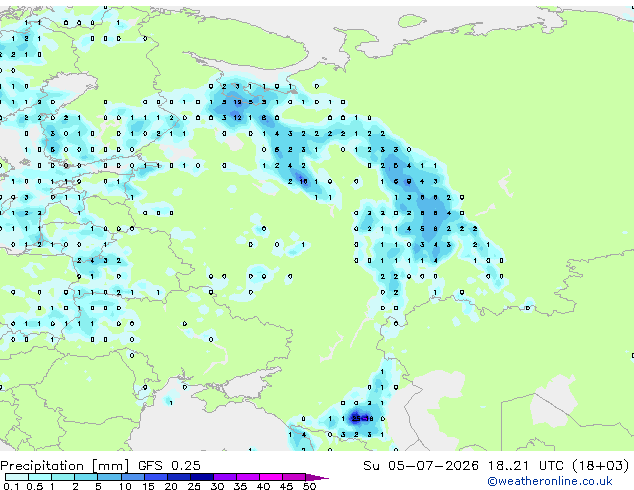Click the '10' mm value on the map

303,182
